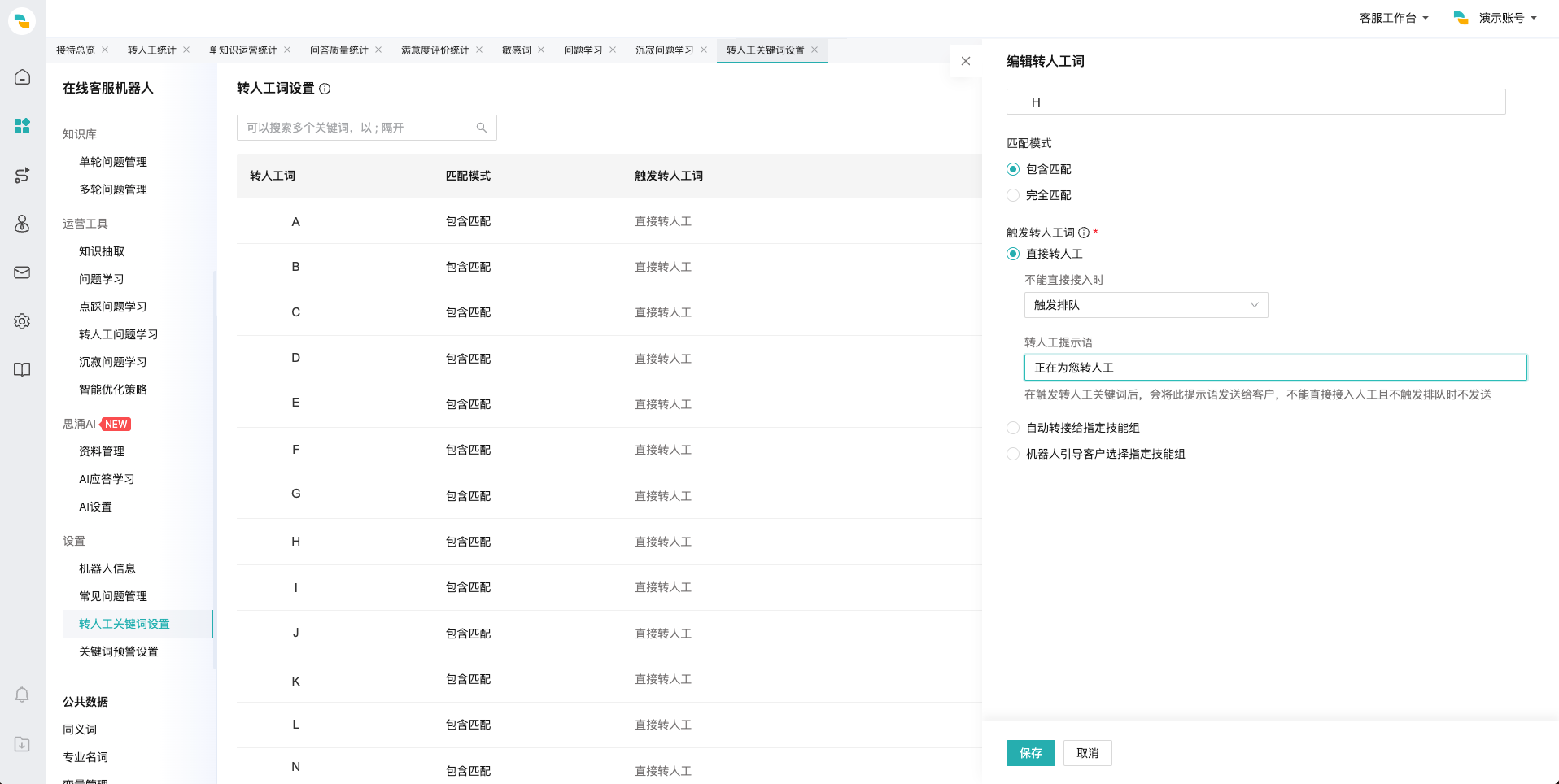This screenshot has height=784, width=1559.
Task: Open the dashboard grid icon in sidebar
Action: point(22,126)
